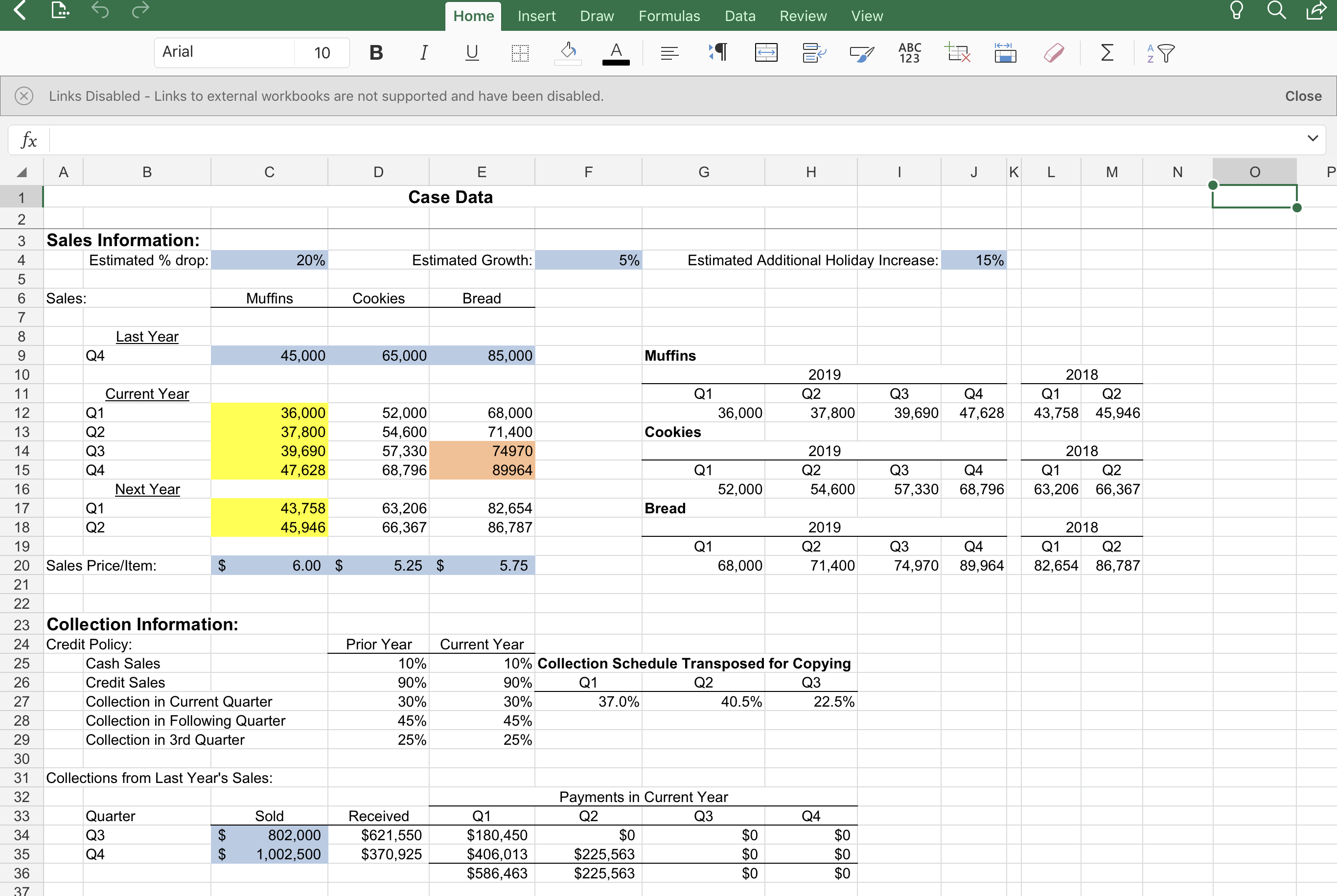1337x896 pixels.
Task: Open the Arial font name dropdown
Action: (x=223, y=52)
